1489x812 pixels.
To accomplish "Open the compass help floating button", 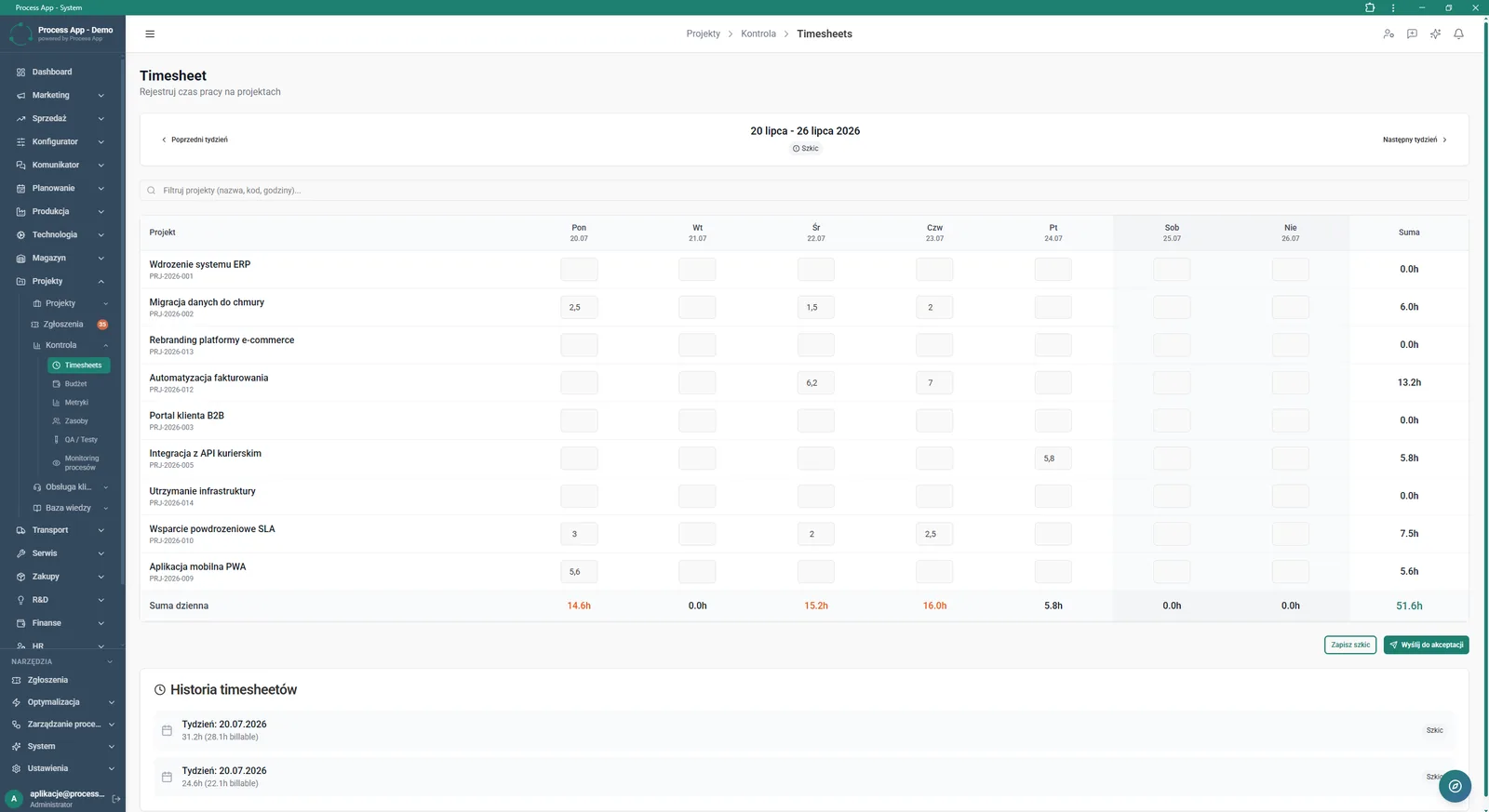I will click(x=1455, y=786).
